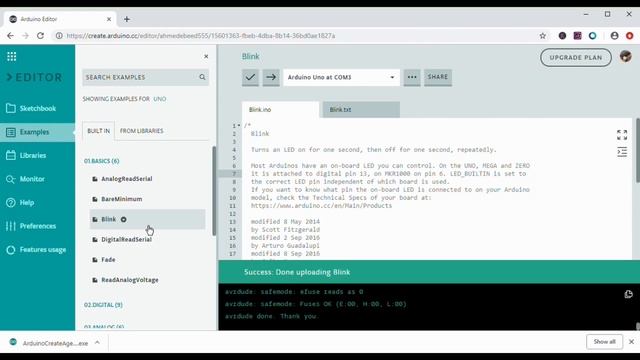Click the 'avrdude done. Thank you.' console line
640x360 pixels.
[x=271, y=316]
